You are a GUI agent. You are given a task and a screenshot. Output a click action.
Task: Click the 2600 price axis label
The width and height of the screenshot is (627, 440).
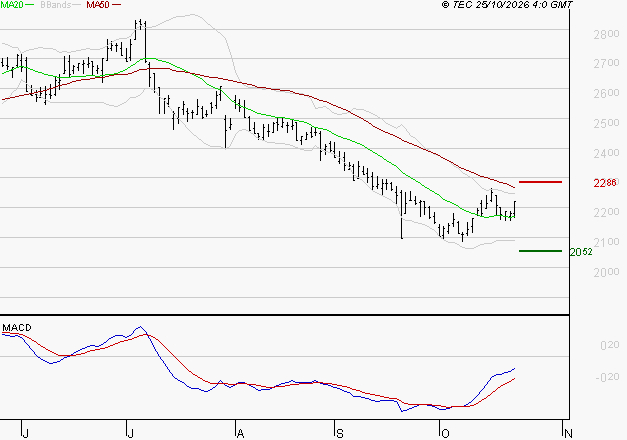(606, 93)
